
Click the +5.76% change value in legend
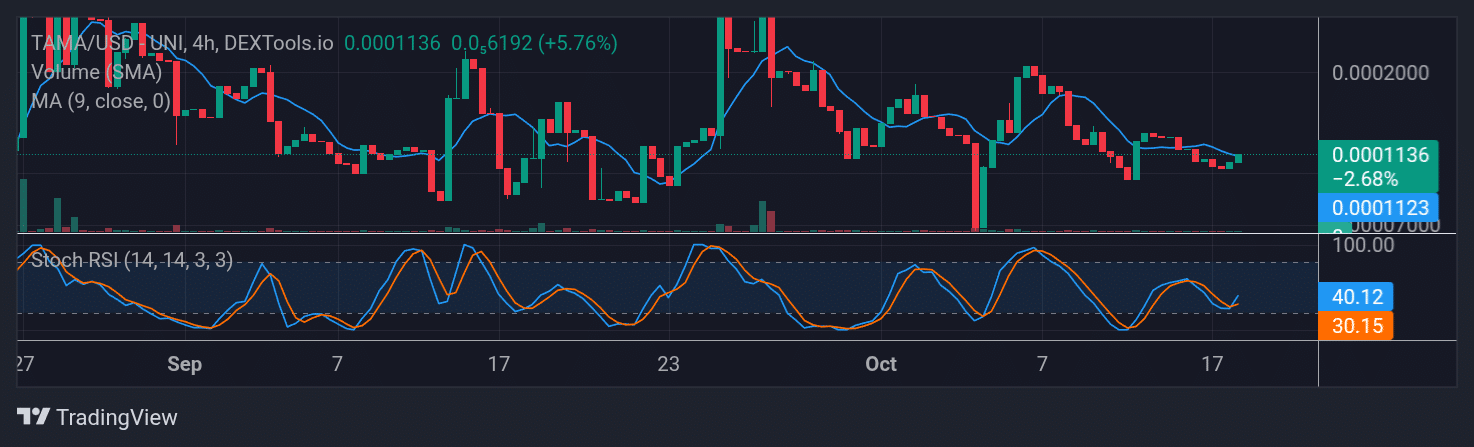coord(578,44)
